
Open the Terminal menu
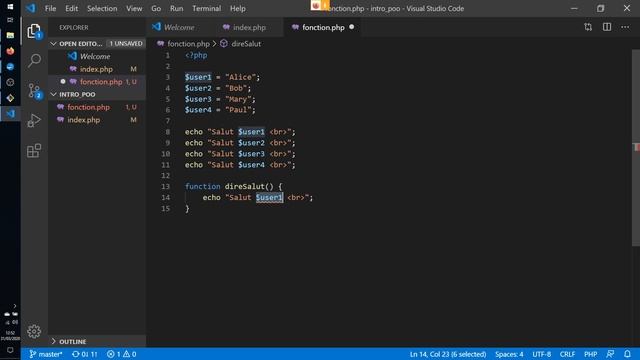point(207,8)
